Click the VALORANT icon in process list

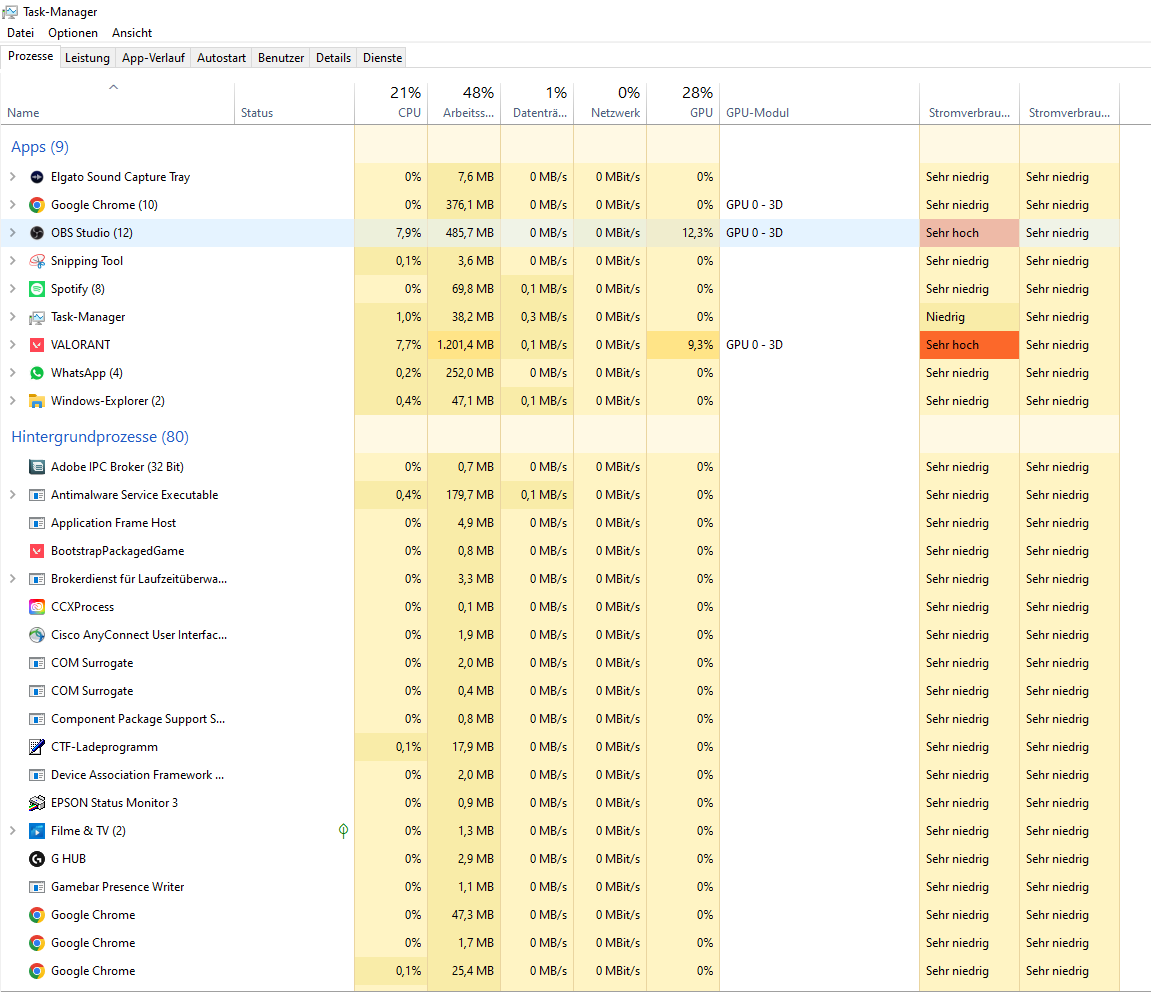point(37,345)
